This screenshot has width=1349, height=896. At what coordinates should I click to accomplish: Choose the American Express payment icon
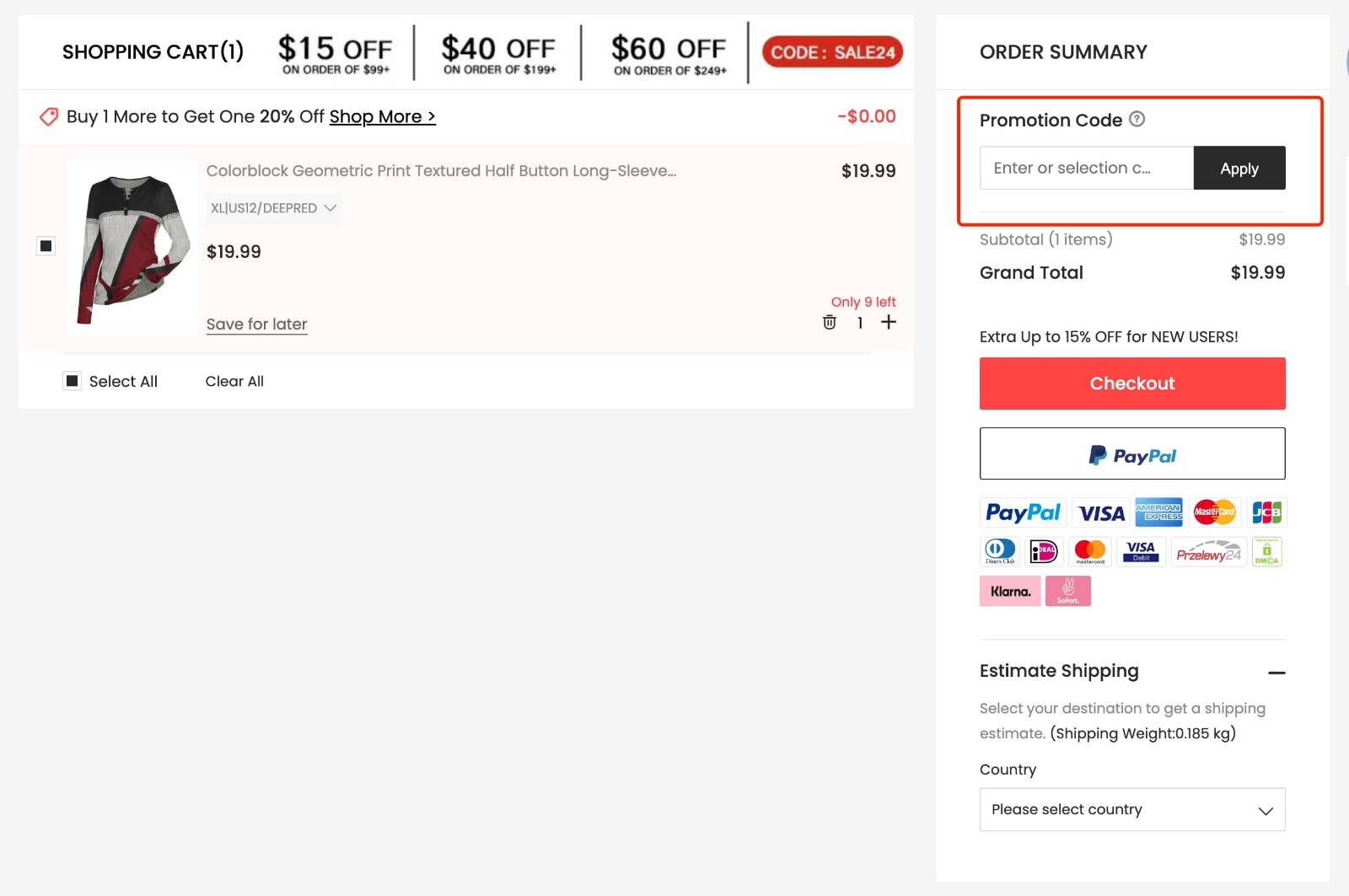click(x=1158, y=512)
